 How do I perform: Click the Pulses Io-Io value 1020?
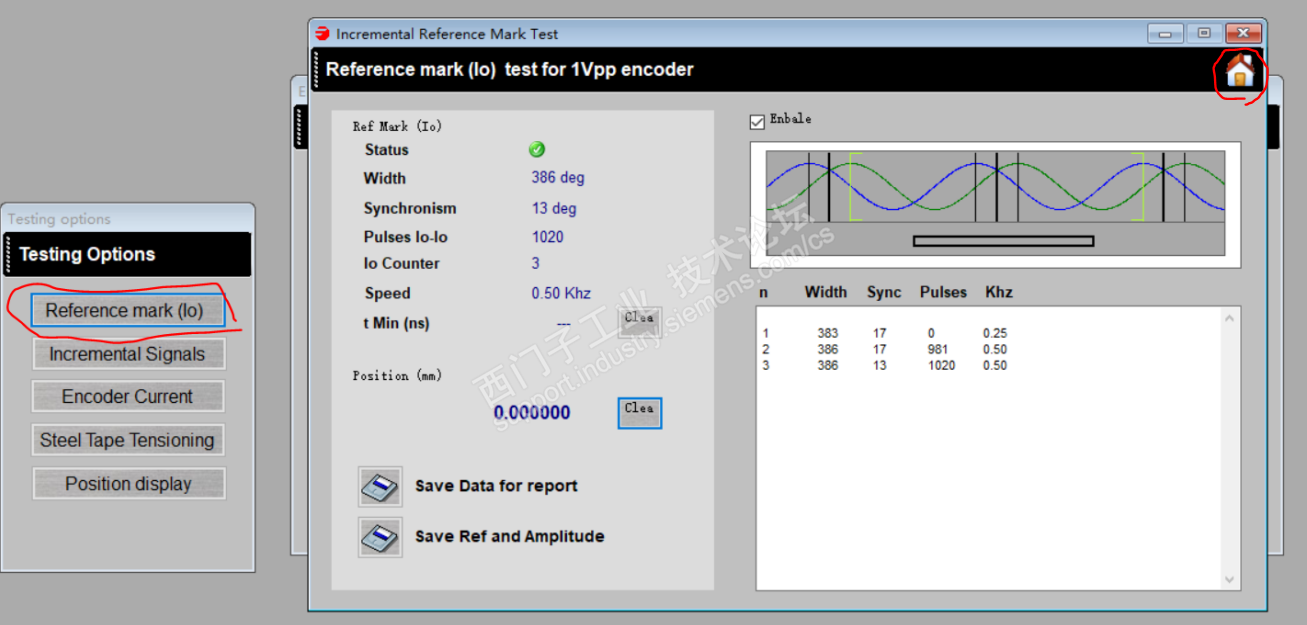548,237
